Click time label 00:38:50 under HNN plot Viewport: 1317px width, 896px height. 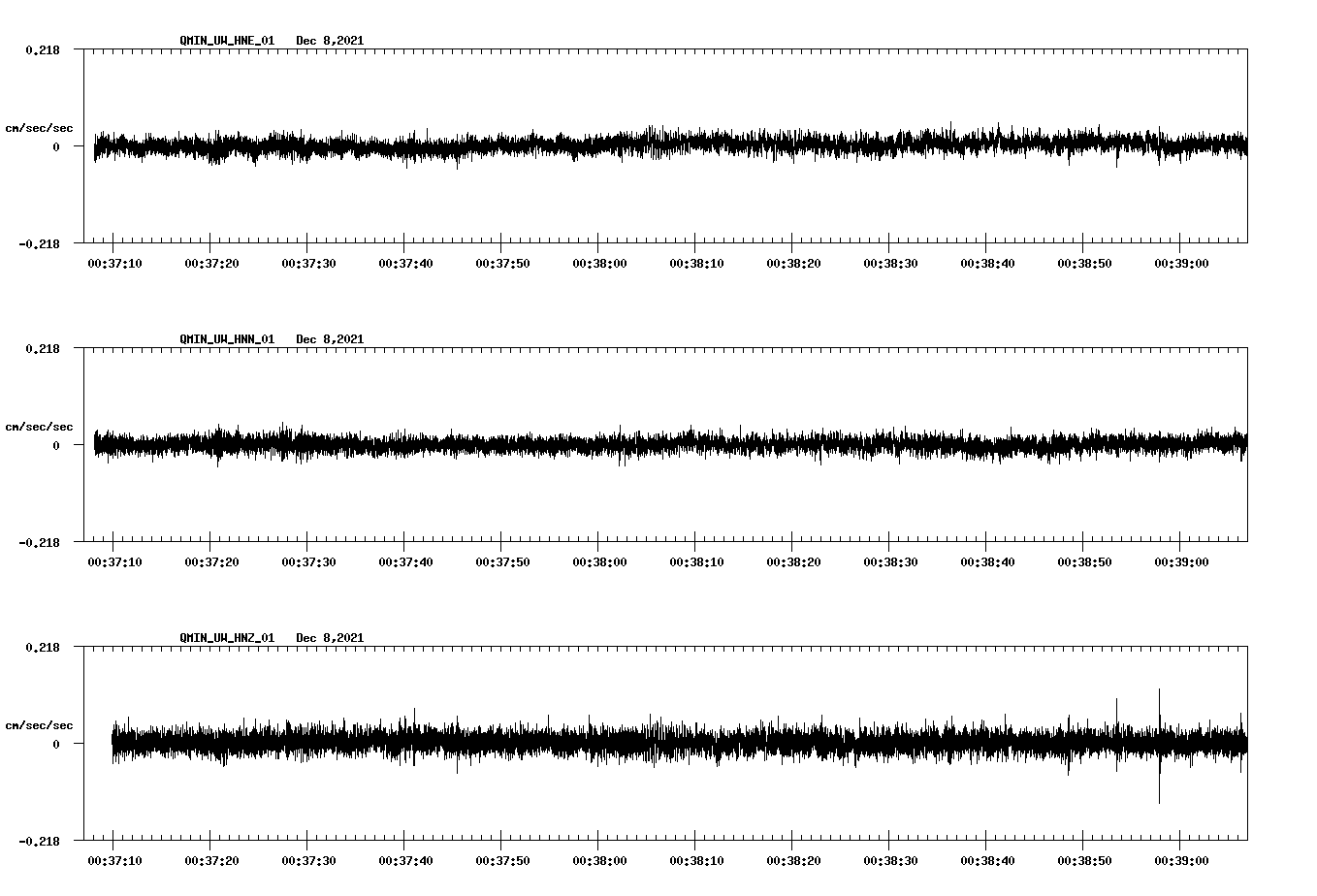coord(1084,562)
